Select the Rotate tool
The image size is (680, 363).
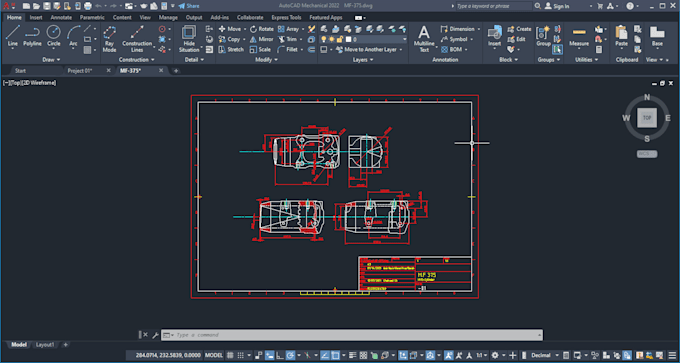tap(262, 29)
